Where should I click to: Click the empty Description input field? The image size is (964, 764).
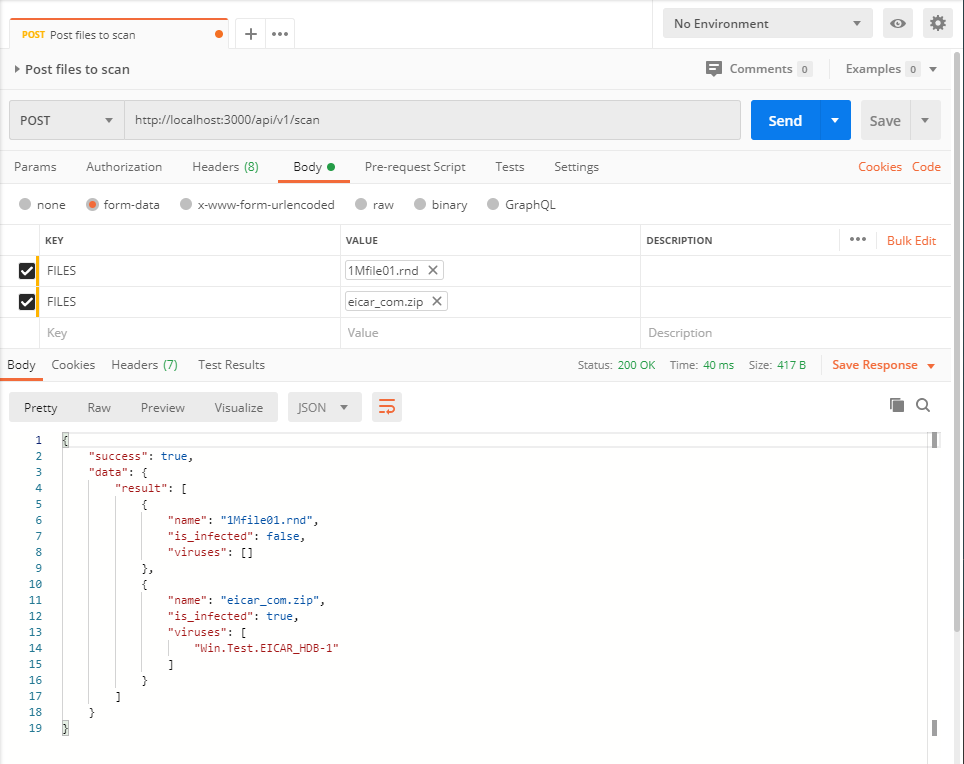pyautogui.click(x=795, y=333)
